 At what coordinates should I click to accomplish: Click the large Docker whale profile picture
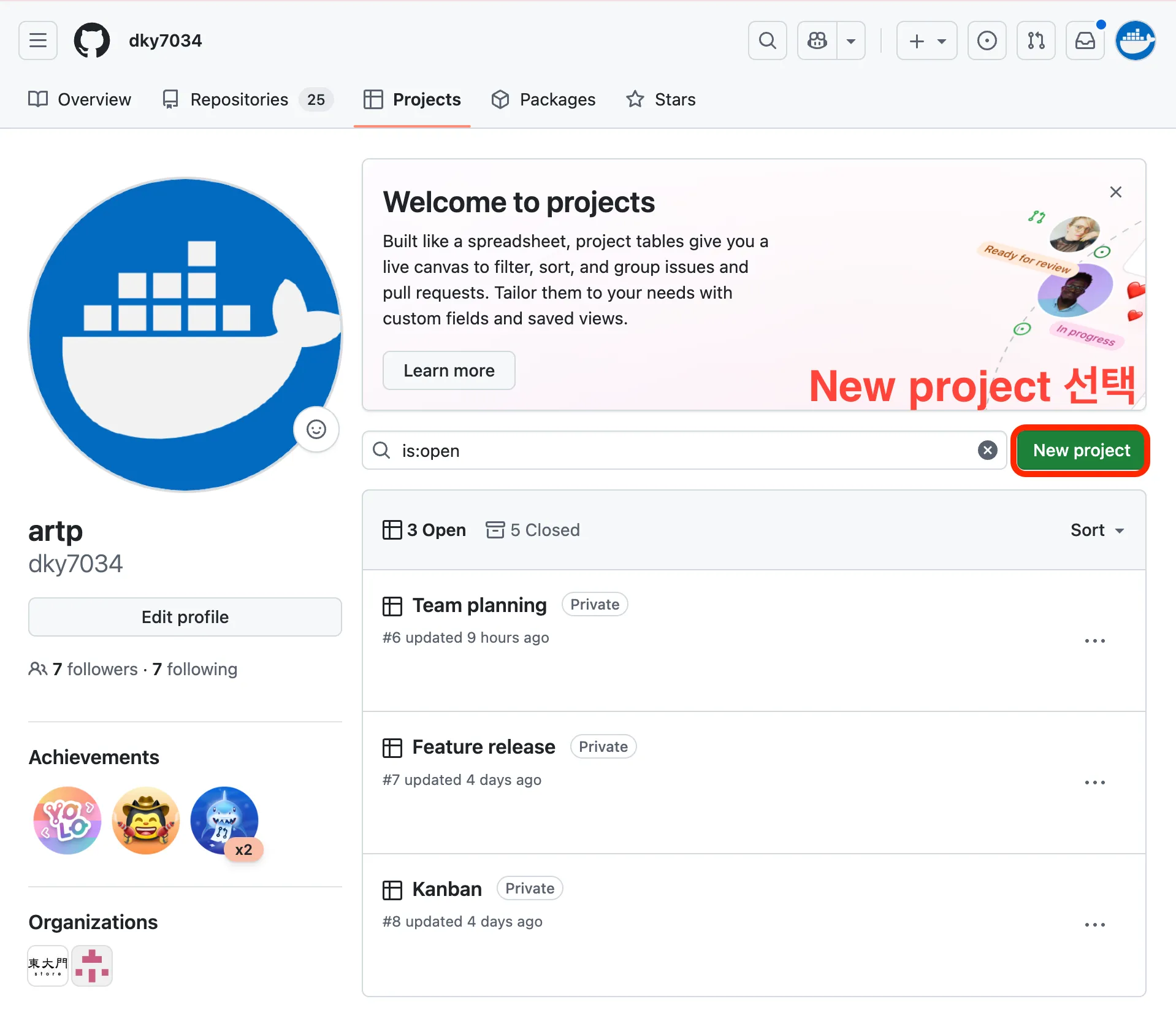(185, 335)
